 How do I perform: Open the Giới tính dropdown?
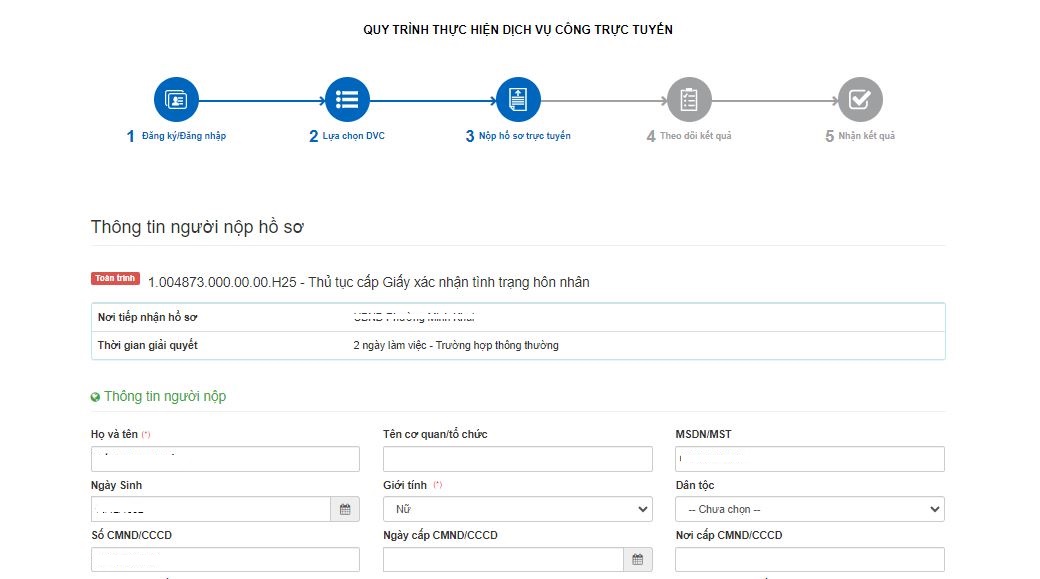point(517,509)
